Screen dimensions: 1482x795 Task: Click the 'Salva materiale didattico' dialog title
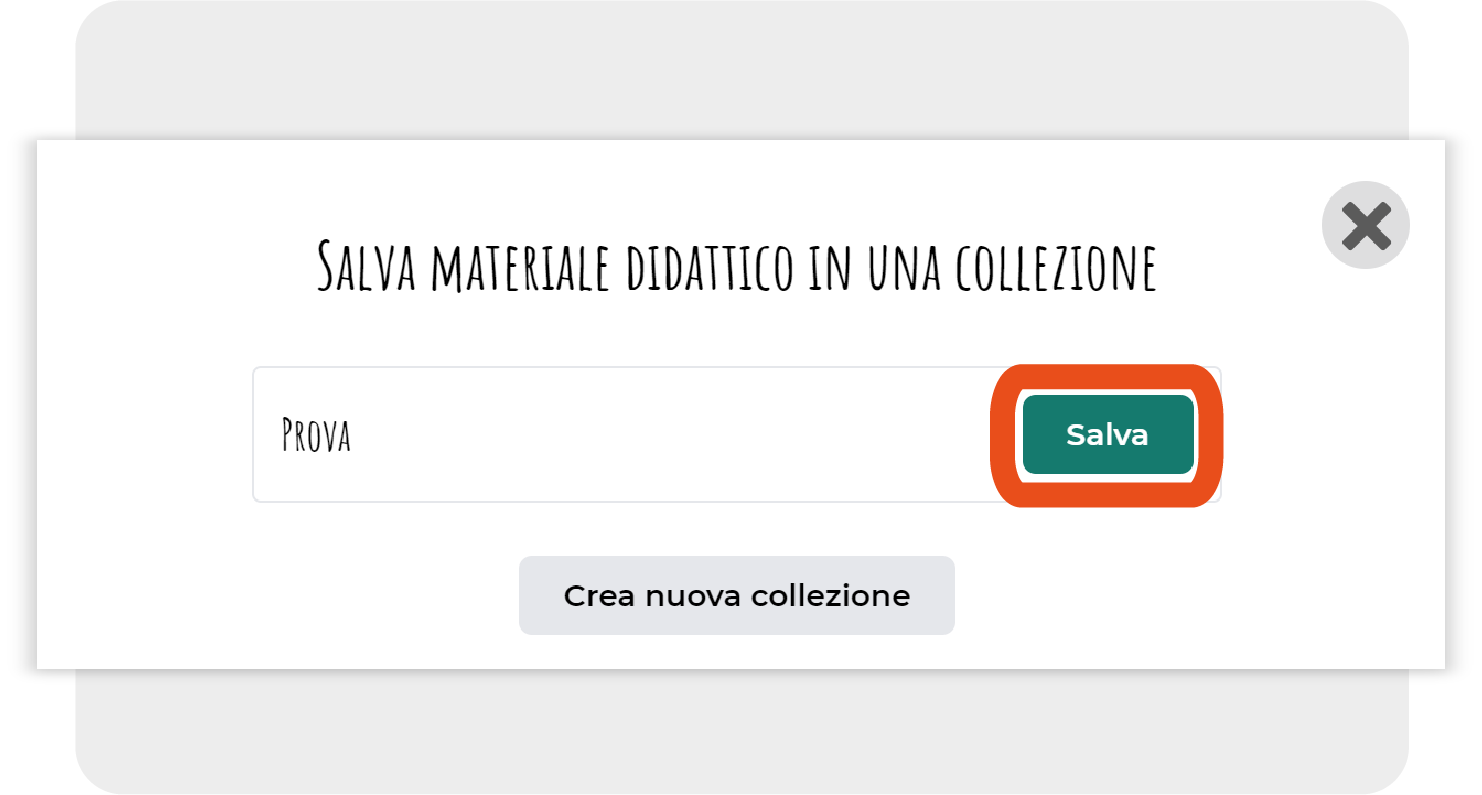click(x=737, y=266)
